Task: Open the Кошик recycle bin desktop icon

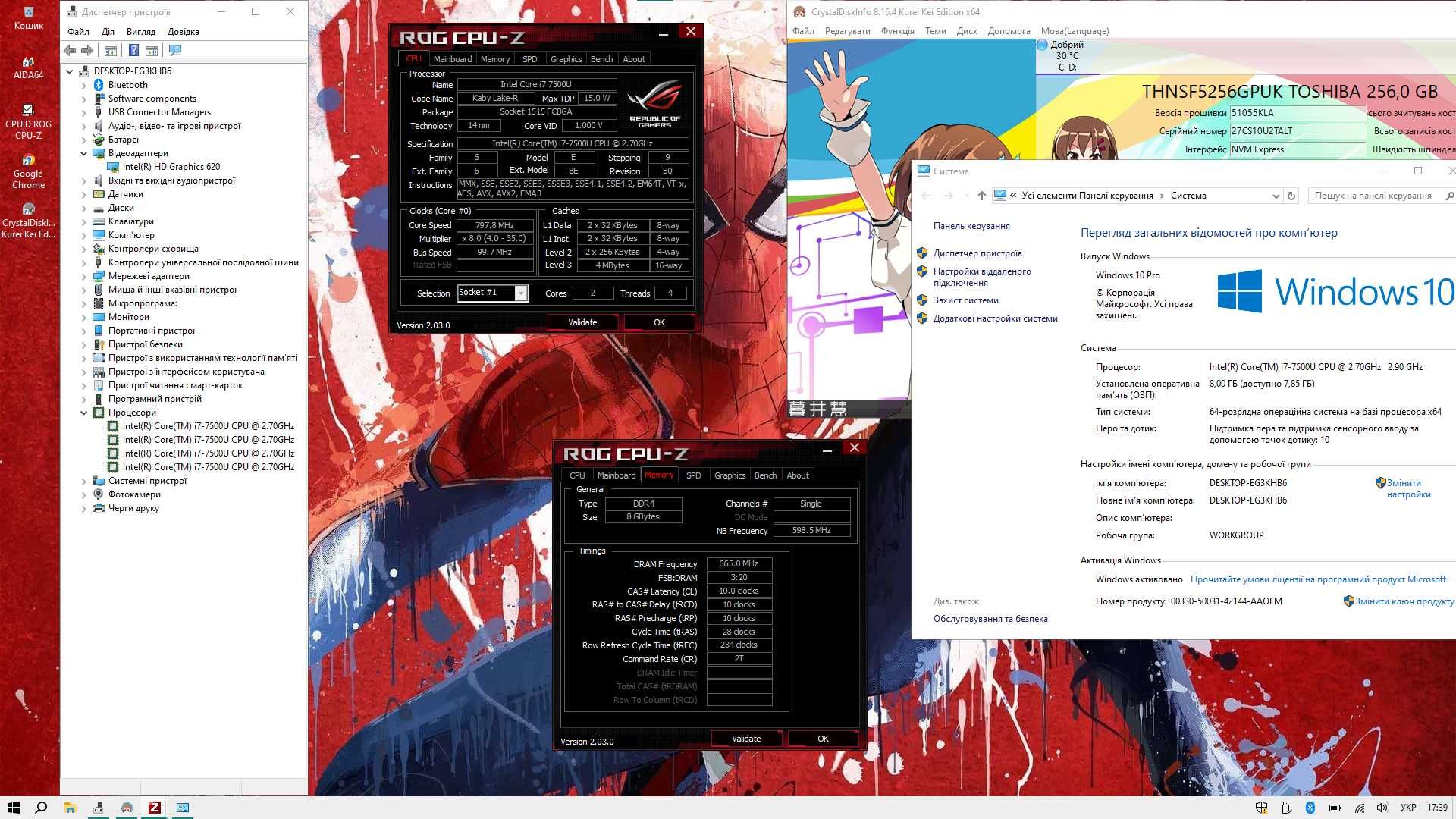Action: [29, 18]
